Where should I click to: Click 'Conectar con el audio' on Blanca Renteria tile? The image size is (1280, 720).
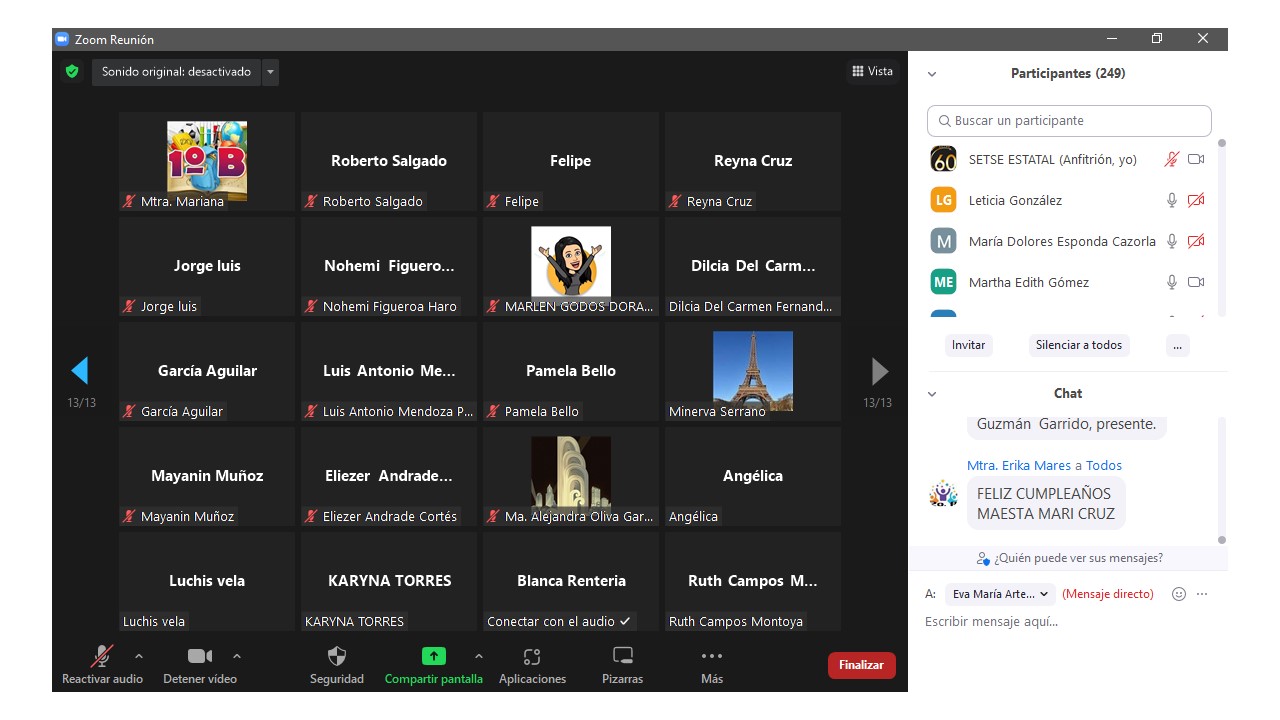[x=558, y=621]
